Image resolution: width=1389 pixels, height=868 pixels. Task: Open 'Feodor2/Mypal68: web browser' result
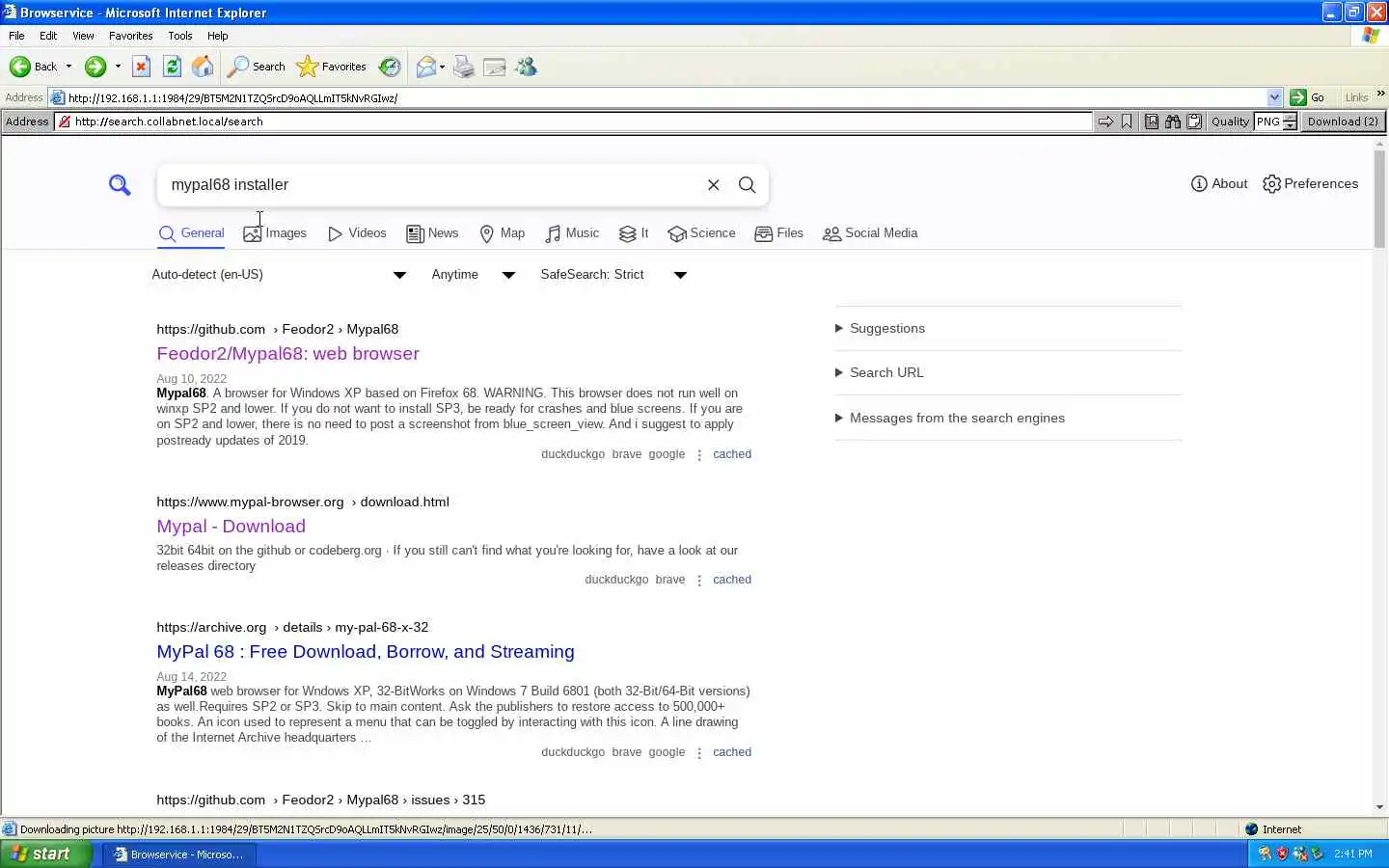287,354
